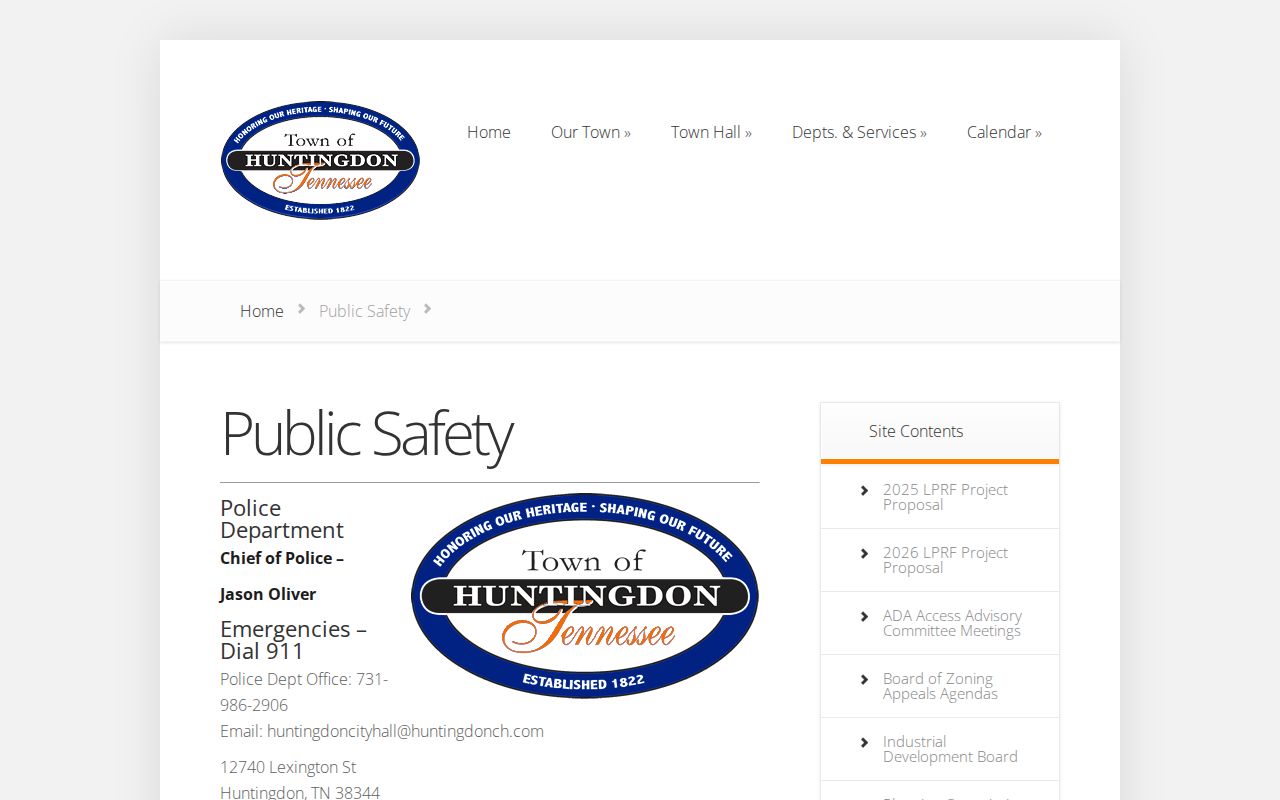Click the Police Dept Office phone number

304,692
